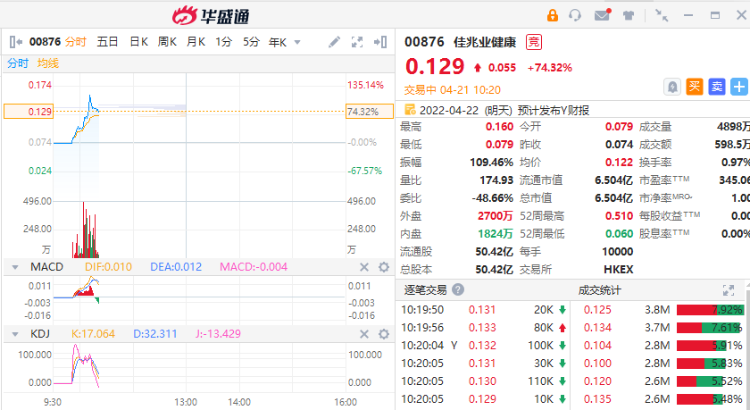This screenshot has height=410, width=750.
Task: Click the orange lock icon in title bar
Action: pos(552,15)
